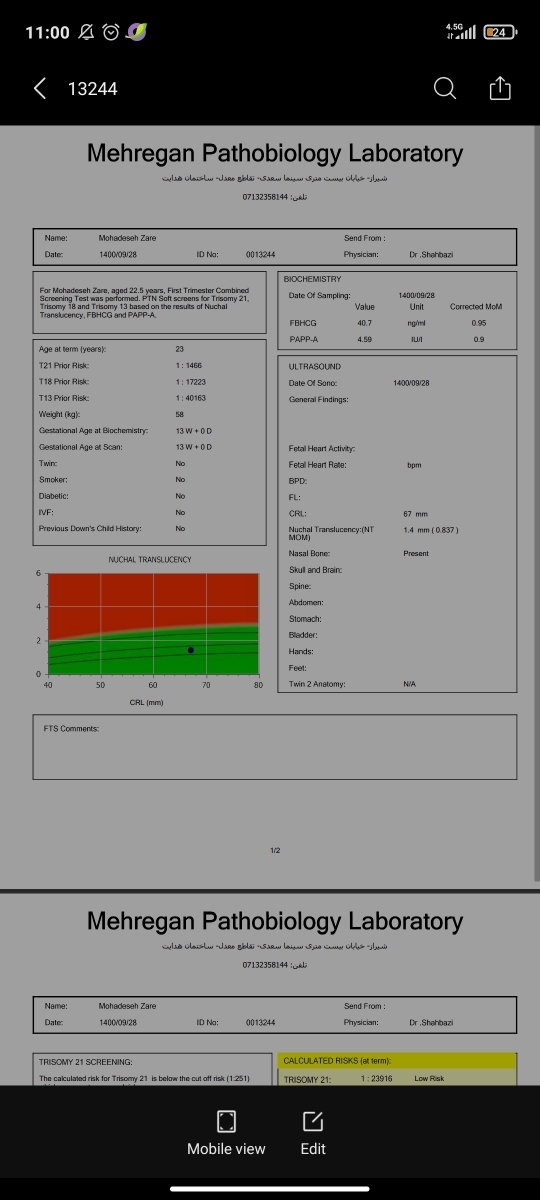Tap the first Mehregan Pathobiology Laboratory heading
Image resolution: width=540 pixels, height=1200 pixels.
275,153
